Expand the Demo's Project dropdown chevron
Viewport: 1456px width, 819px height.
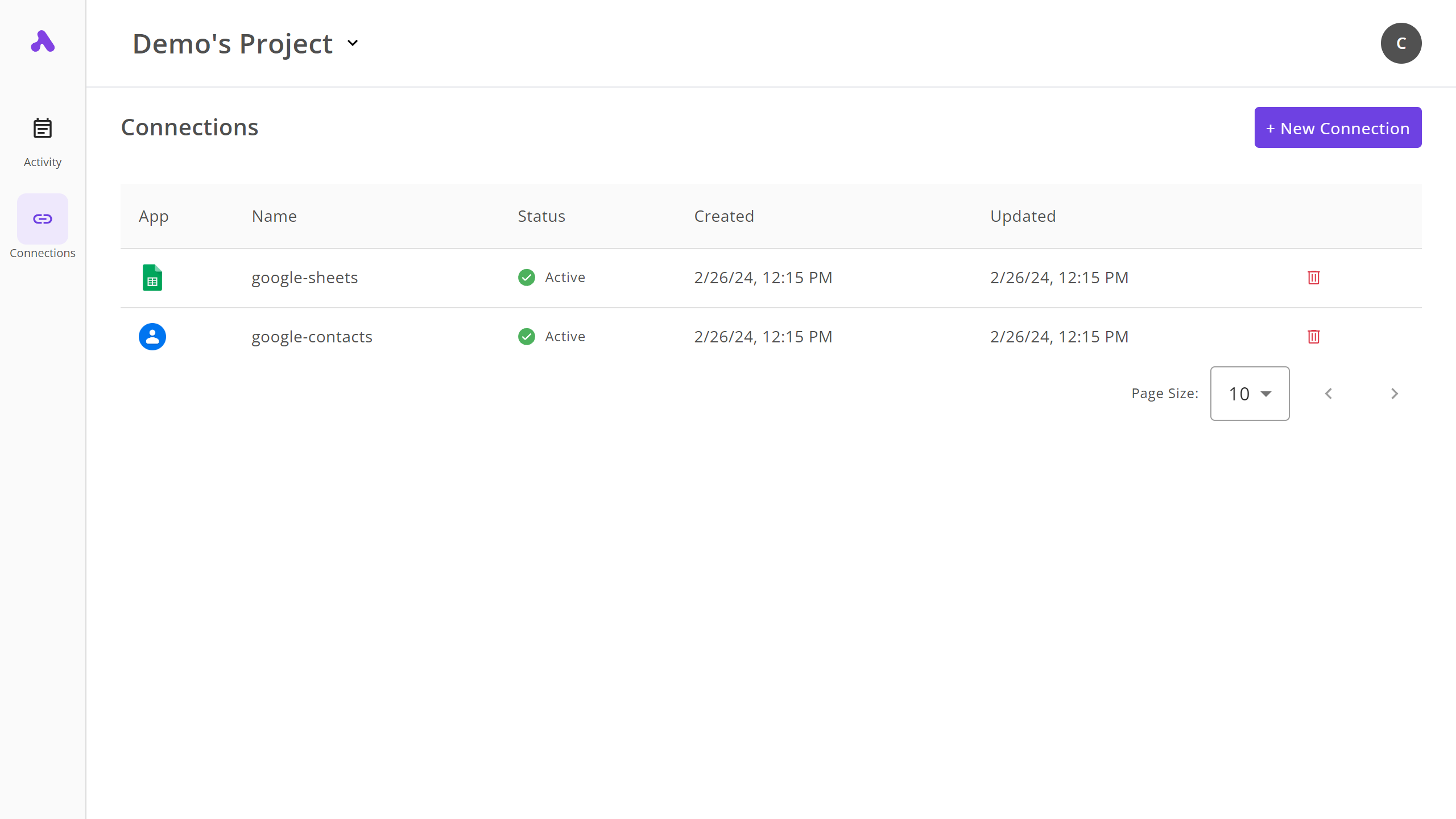tap(353, 43)
